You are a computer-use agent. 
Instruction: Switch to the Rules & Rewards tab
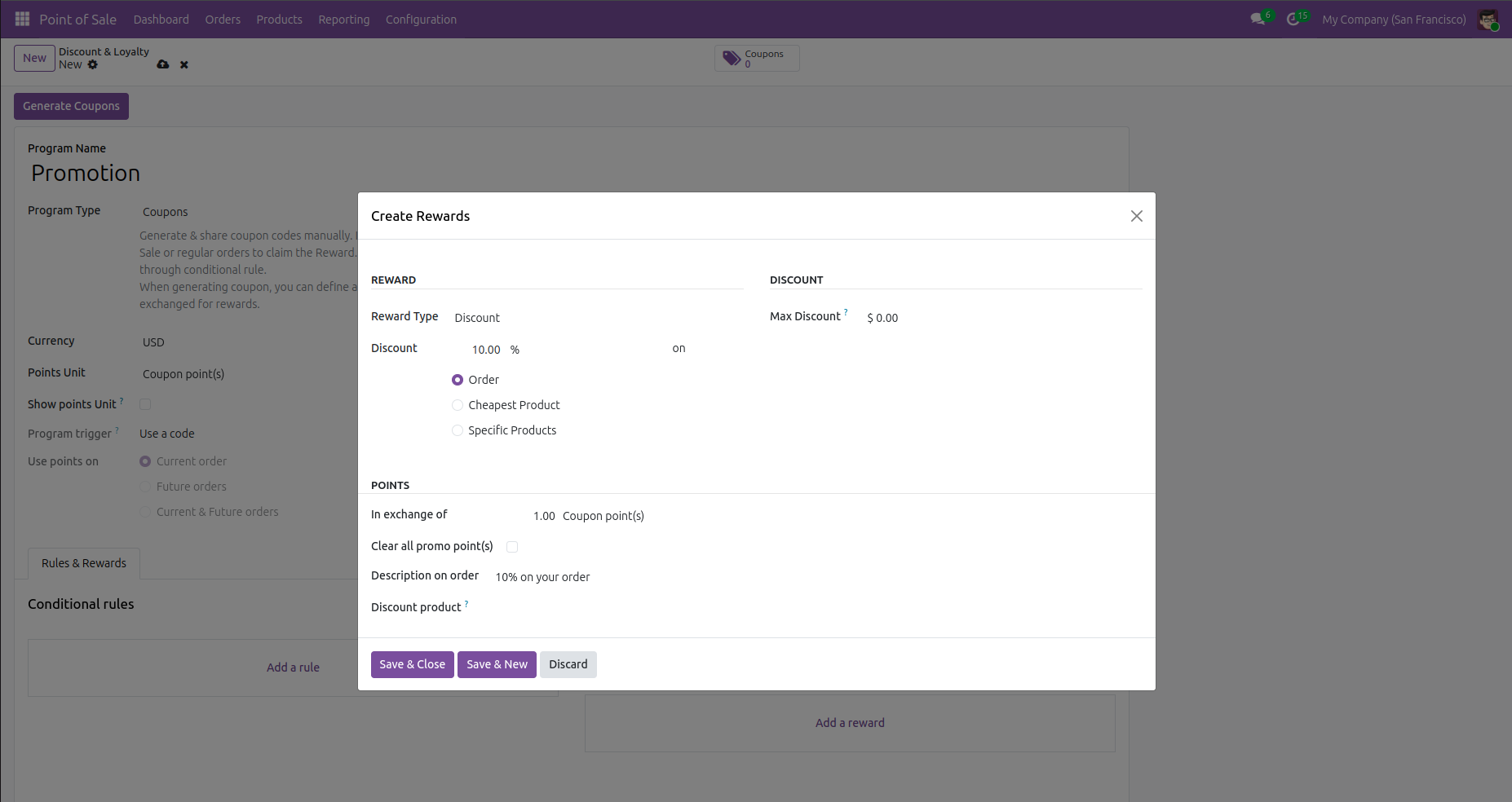click(83, 563)
